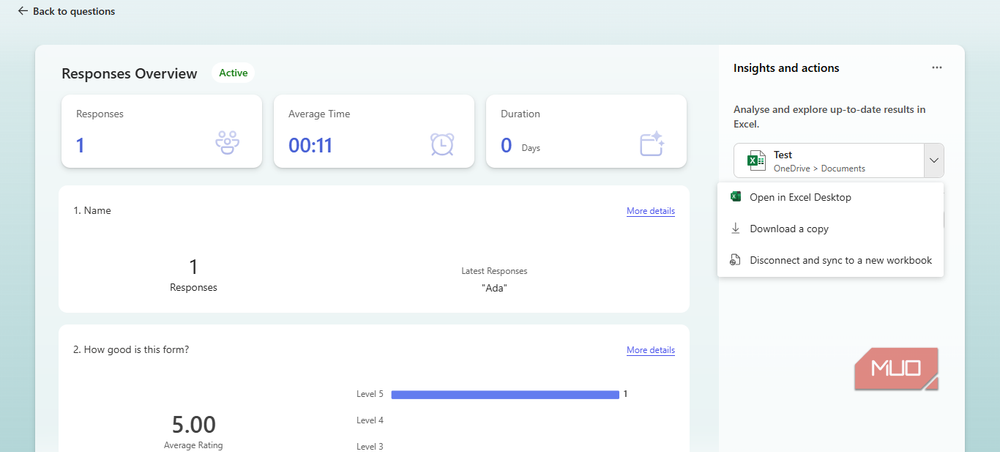Image resolution: width=1000 pixels, height=452 pixels.
Task: Click the 2. How good is this form title
Action: coord(131,349)
